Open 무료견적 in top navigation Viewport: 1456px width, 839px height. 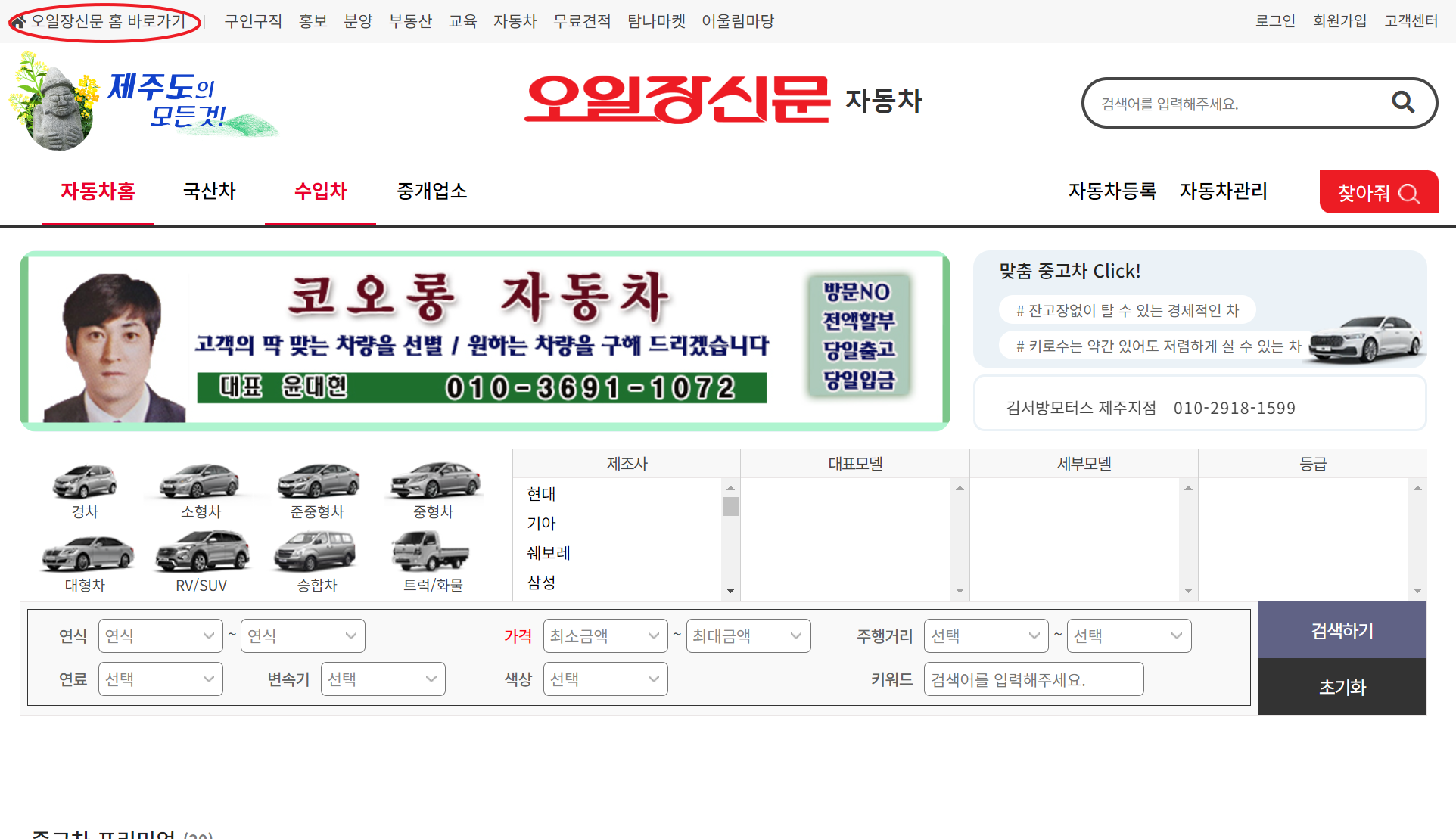(582, 21)
